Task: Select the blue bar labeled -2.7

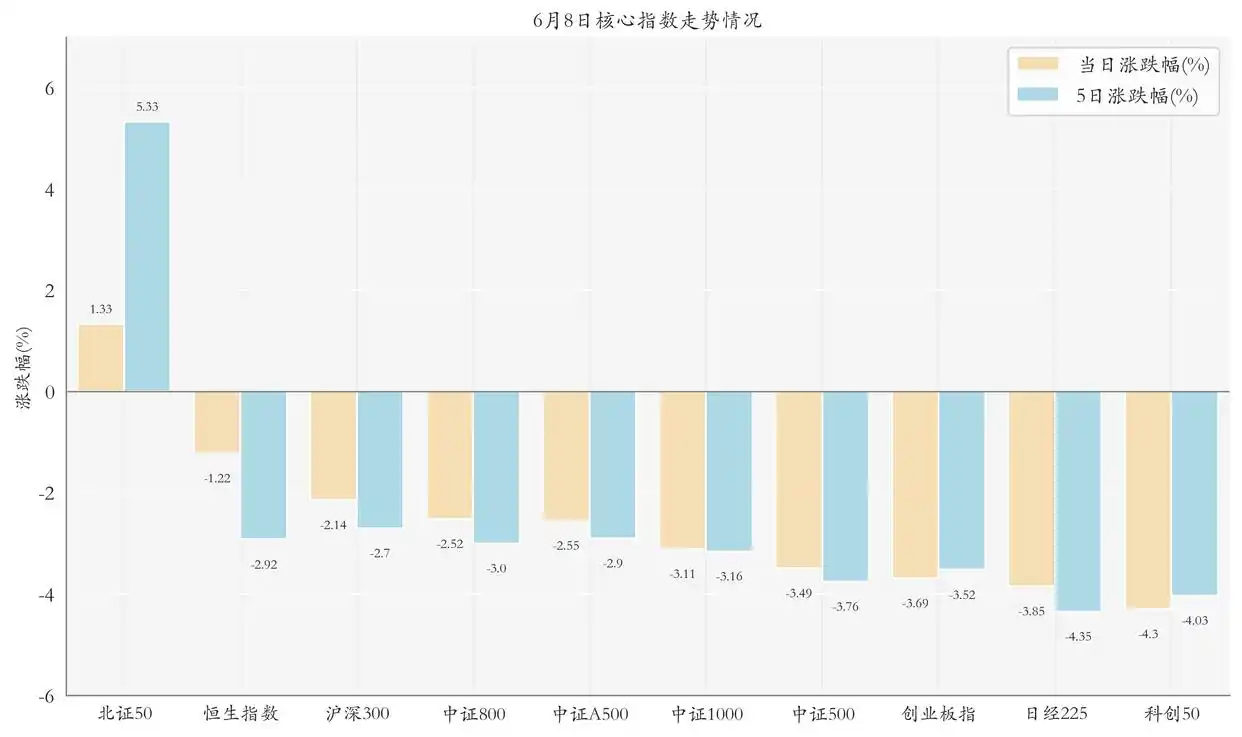Action: click(x=380, y=459)
